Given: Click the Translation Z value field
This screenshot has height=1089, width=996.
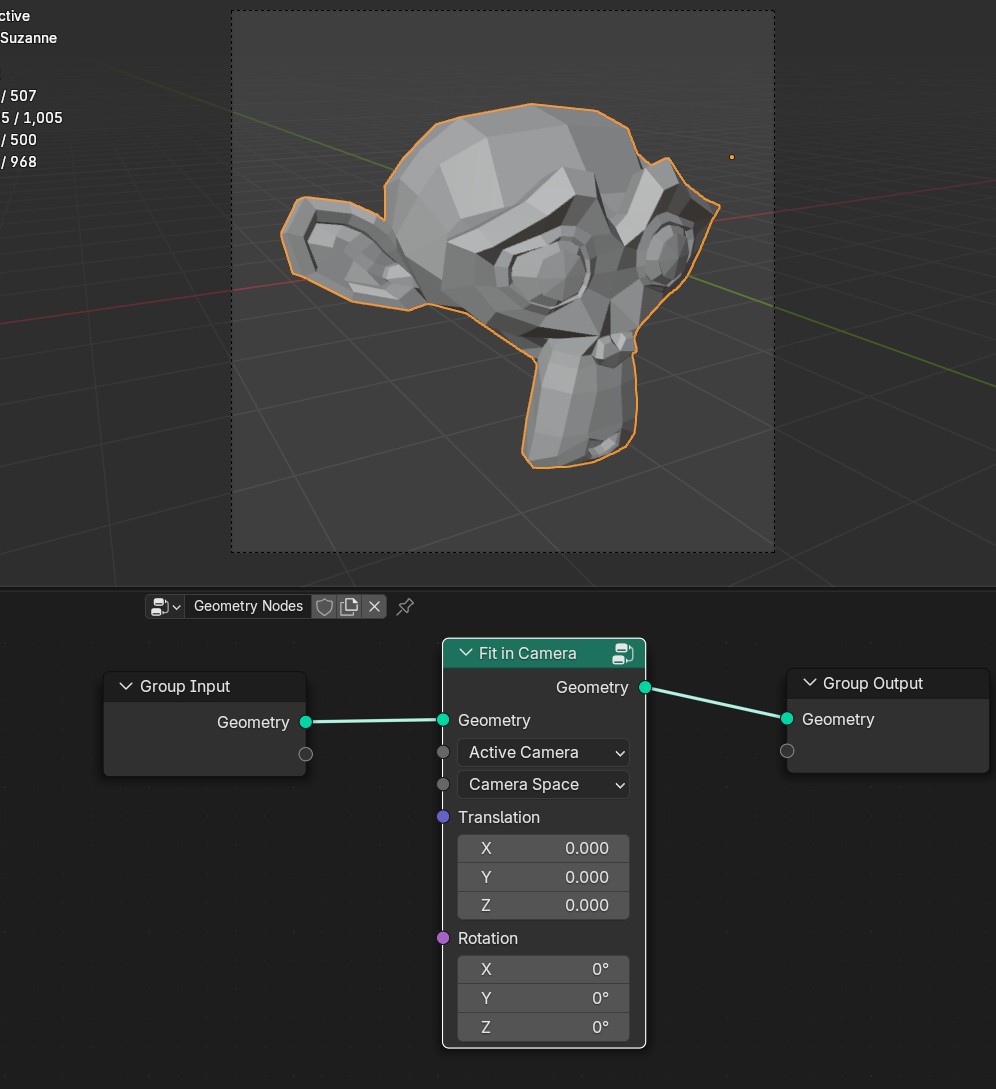Looking at the screenshot, I should [x=544, y=906].
